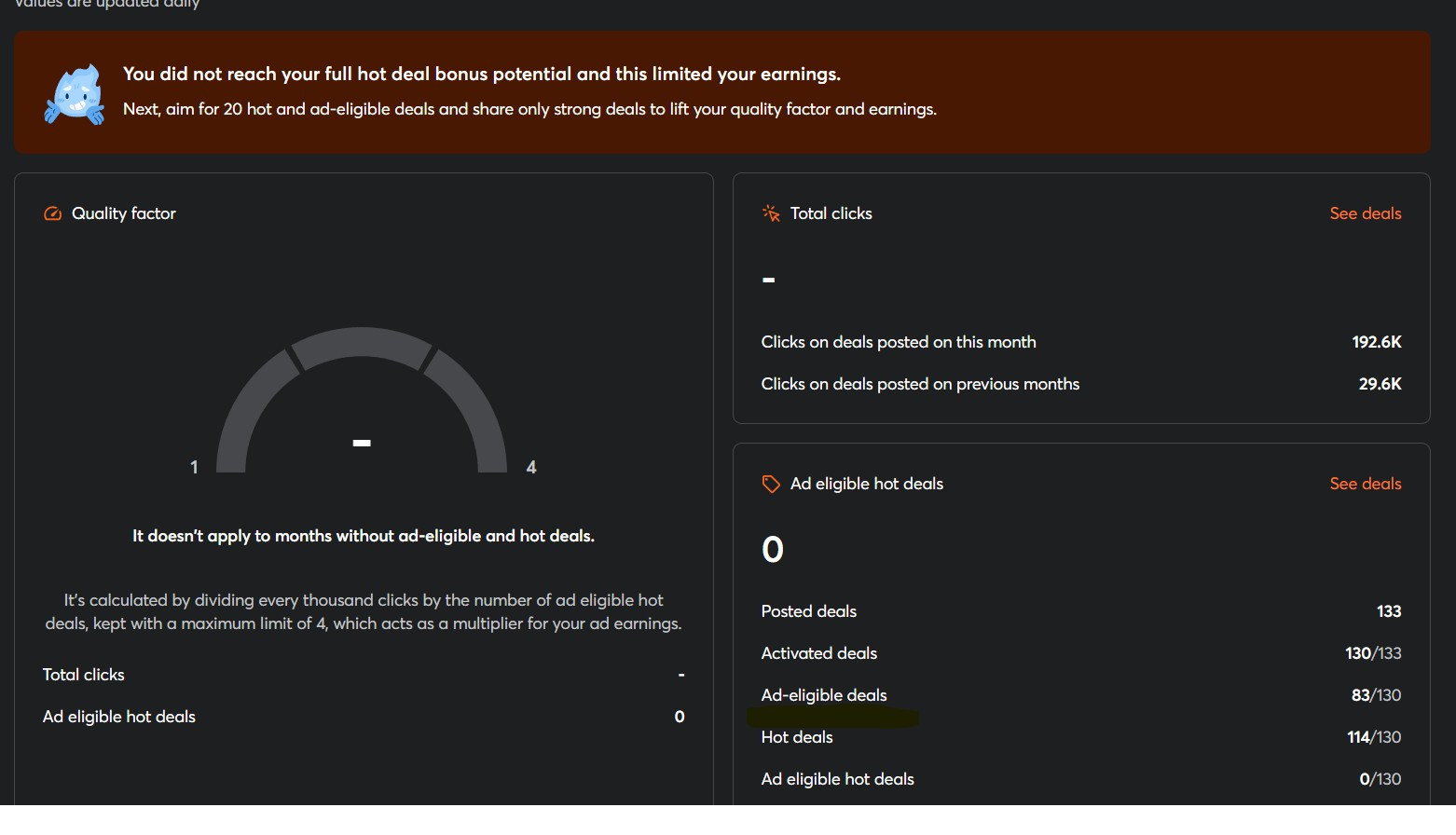Screen dimensions: 1456x835
Task: Click the Posted deals row label
Action: click(808, 611)
